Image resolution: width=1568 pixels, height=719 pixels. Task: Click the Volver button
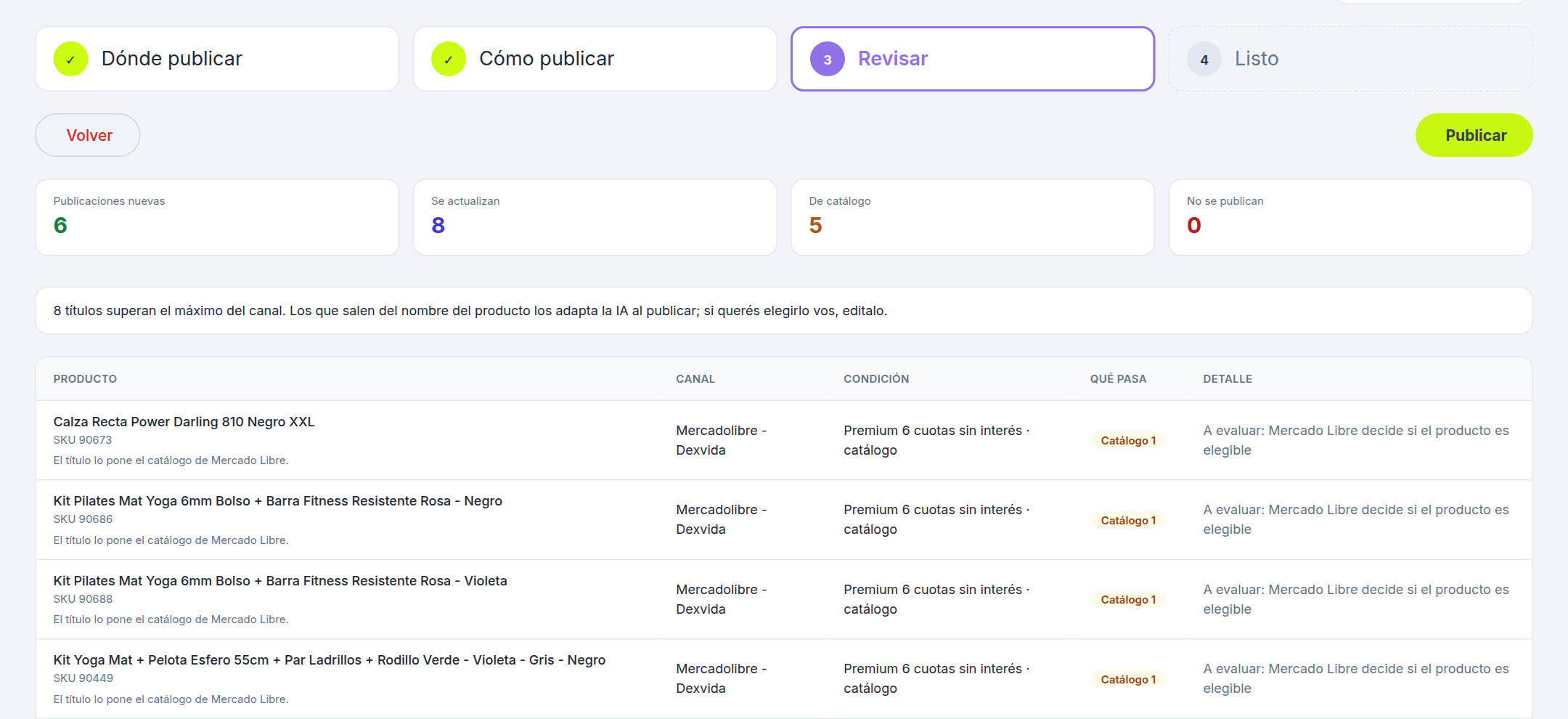point(88,135)
